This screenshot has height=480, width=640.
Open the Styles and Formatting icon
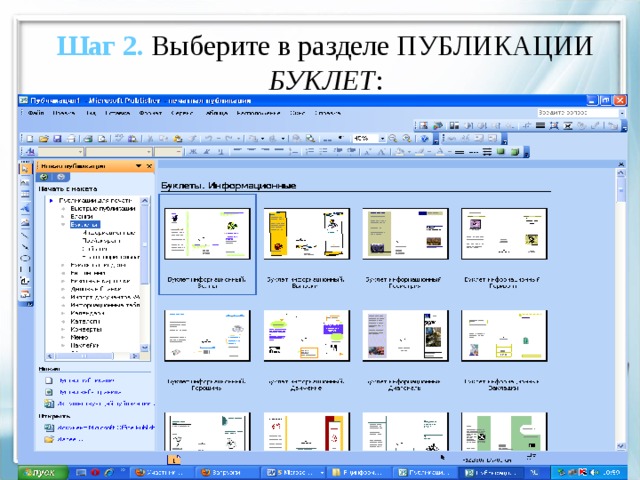31,152
